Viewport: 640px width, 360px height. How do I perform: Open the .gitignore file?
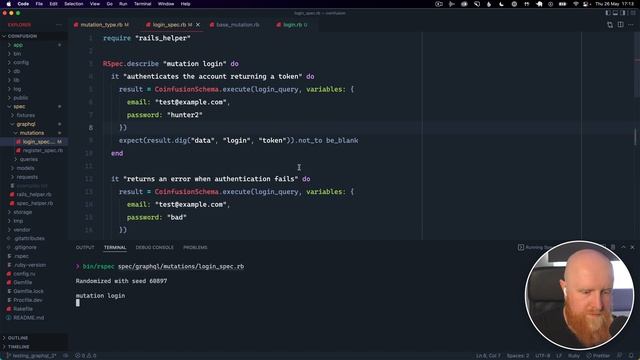point(25,247)
